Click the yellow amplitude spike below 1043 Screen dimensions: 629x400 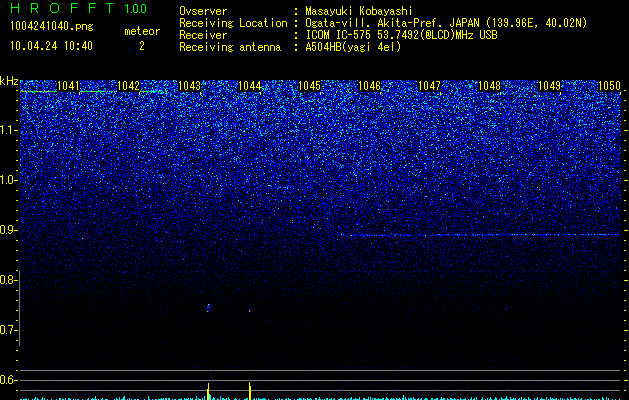[x=208, y=391]
